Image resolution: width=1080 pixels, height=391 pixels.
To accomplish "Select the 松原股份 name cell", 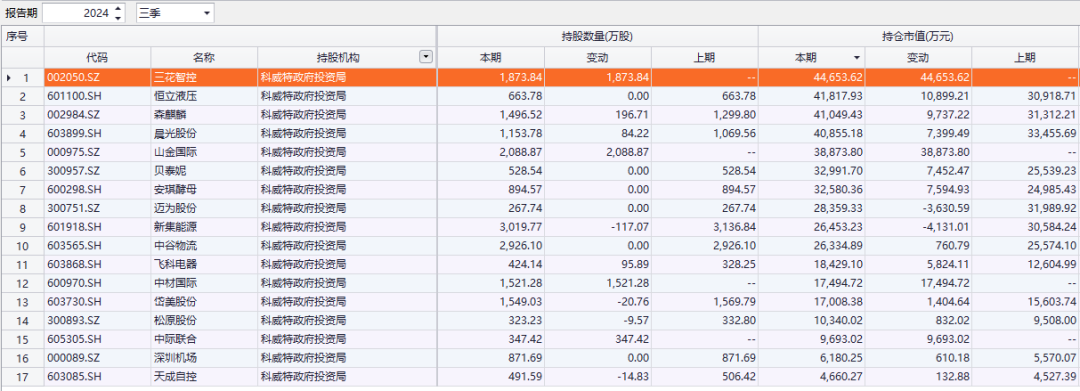I will click(x=205, y=320).
